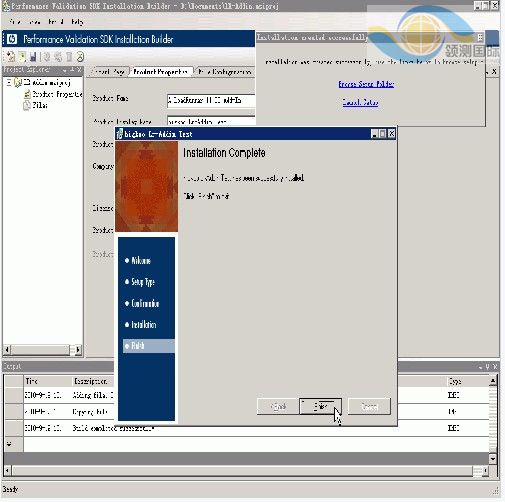Collapse the project root tree node
This screenshot has height=502, width=505.
coord(9,82)
